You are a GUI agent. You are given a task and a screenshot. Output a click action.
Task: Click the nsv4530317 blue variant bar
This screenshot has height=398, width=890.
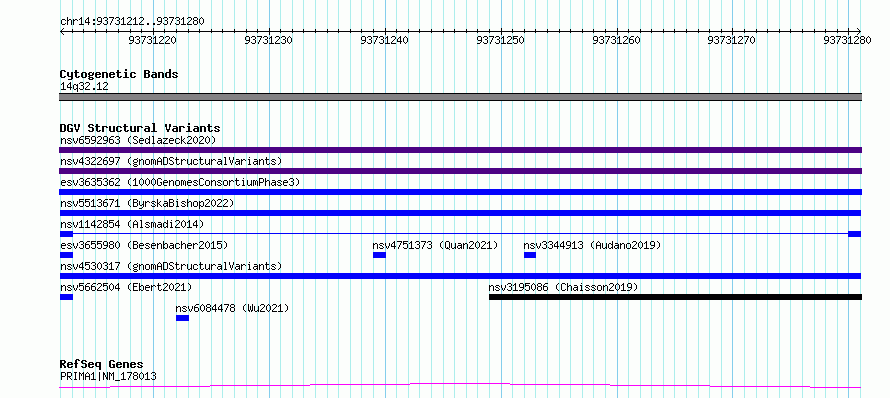click(460, 276)
